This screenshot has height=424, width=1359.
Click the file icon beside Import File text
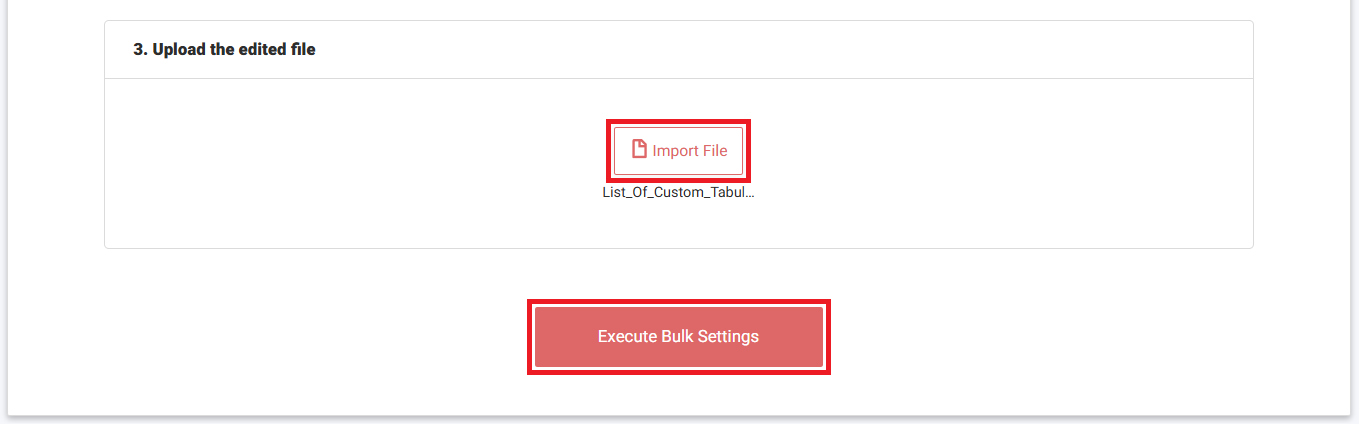[639, 150]
